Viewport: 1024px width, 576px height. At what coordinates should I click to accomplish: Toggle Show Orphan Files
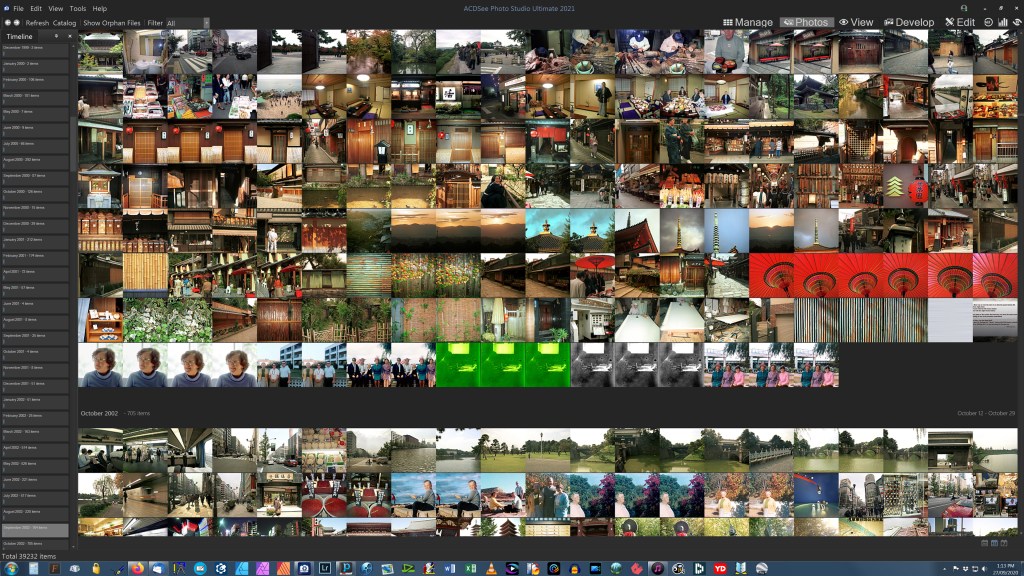(x=111, y=22)
